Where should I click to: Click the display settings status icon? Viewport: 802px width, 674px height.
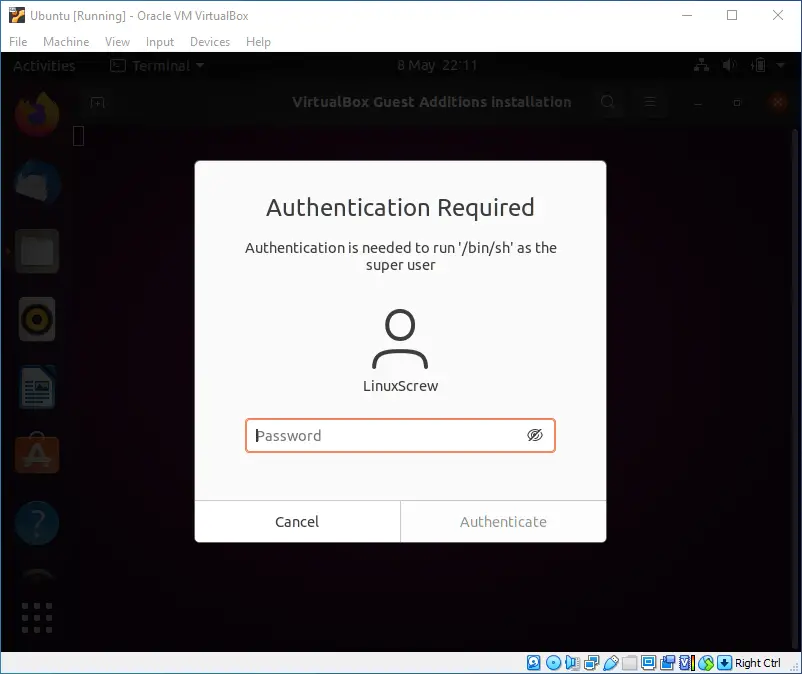(x=648, y=663)
